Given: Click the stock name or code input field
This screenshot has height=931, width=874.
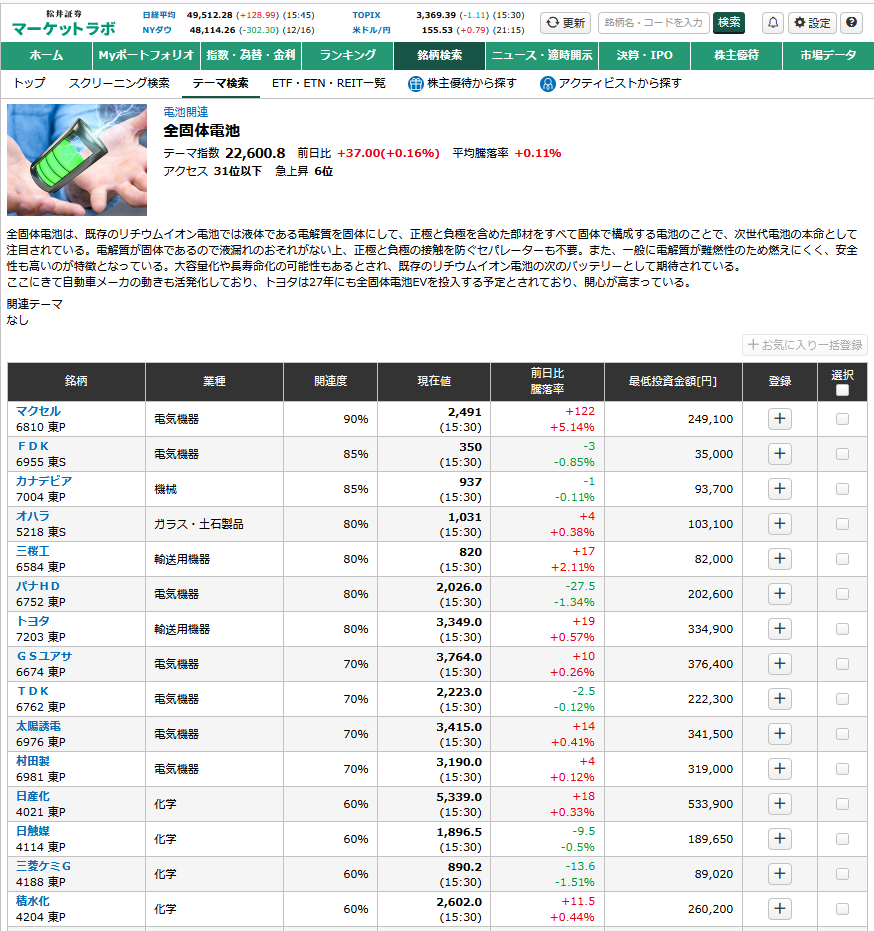Looking at the screenshot, I should [x=653, y=23].
